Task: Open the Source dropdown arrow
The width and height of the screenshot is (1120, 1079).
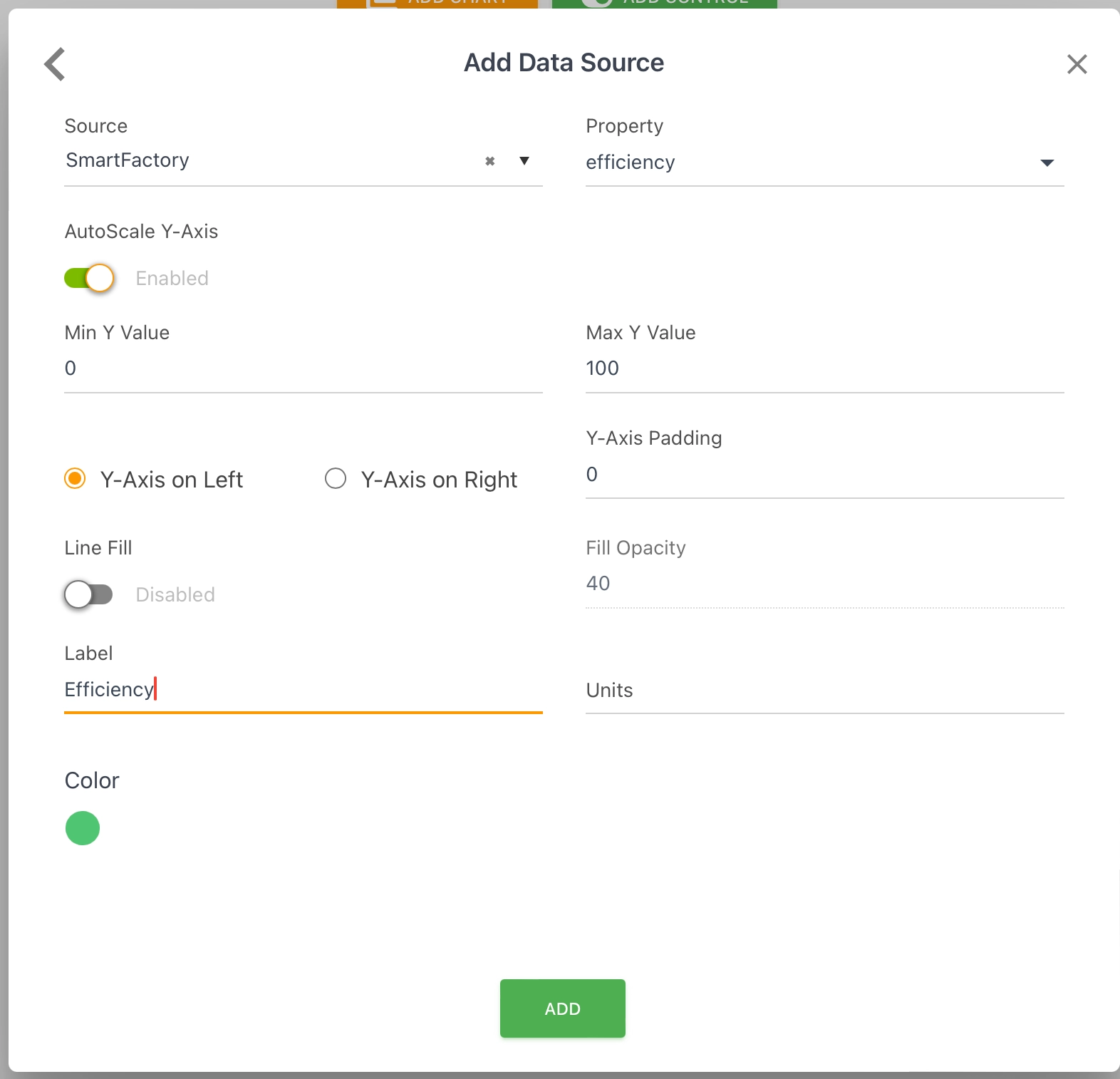Action: coord(524,161)
